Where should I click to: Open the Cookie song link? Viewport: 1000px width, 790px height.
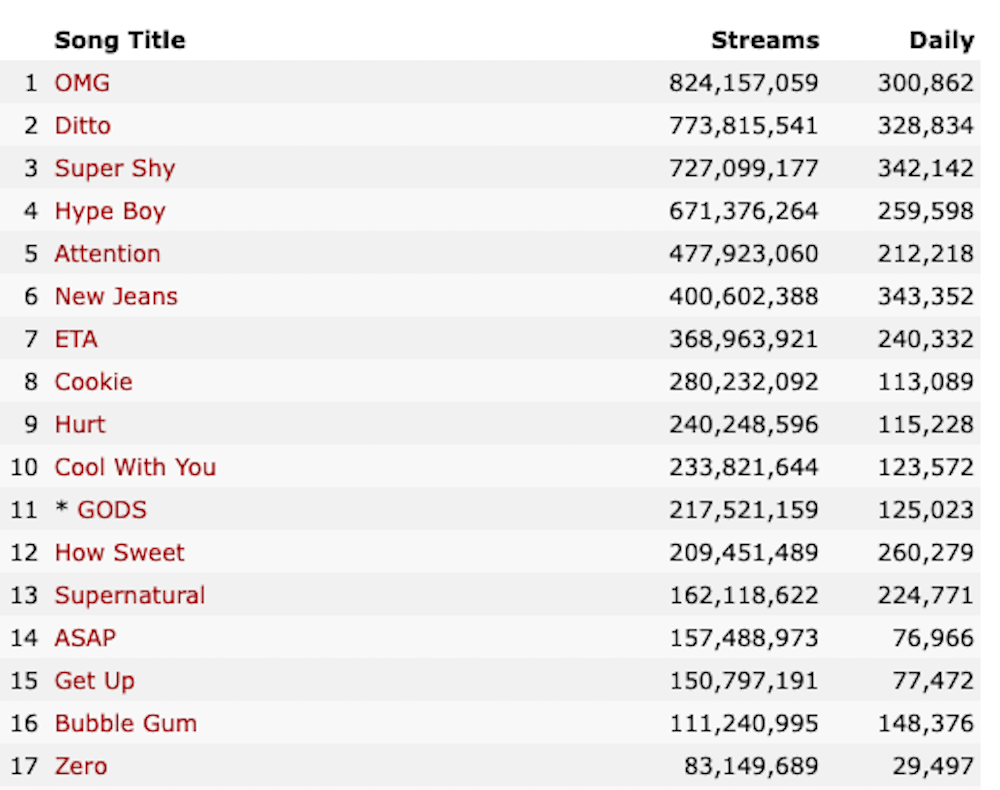(94, 382)
